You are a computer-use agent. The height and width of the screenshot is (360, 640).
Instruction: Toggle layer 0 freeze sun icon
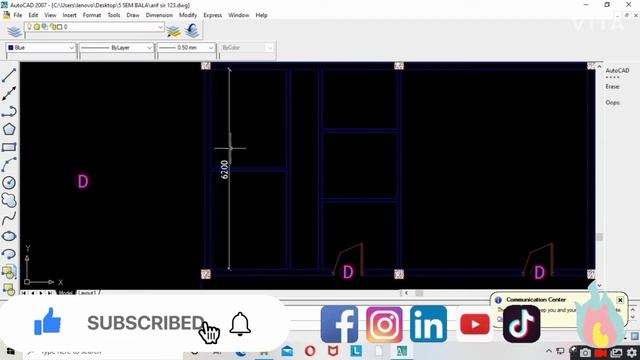click(37, 27)
